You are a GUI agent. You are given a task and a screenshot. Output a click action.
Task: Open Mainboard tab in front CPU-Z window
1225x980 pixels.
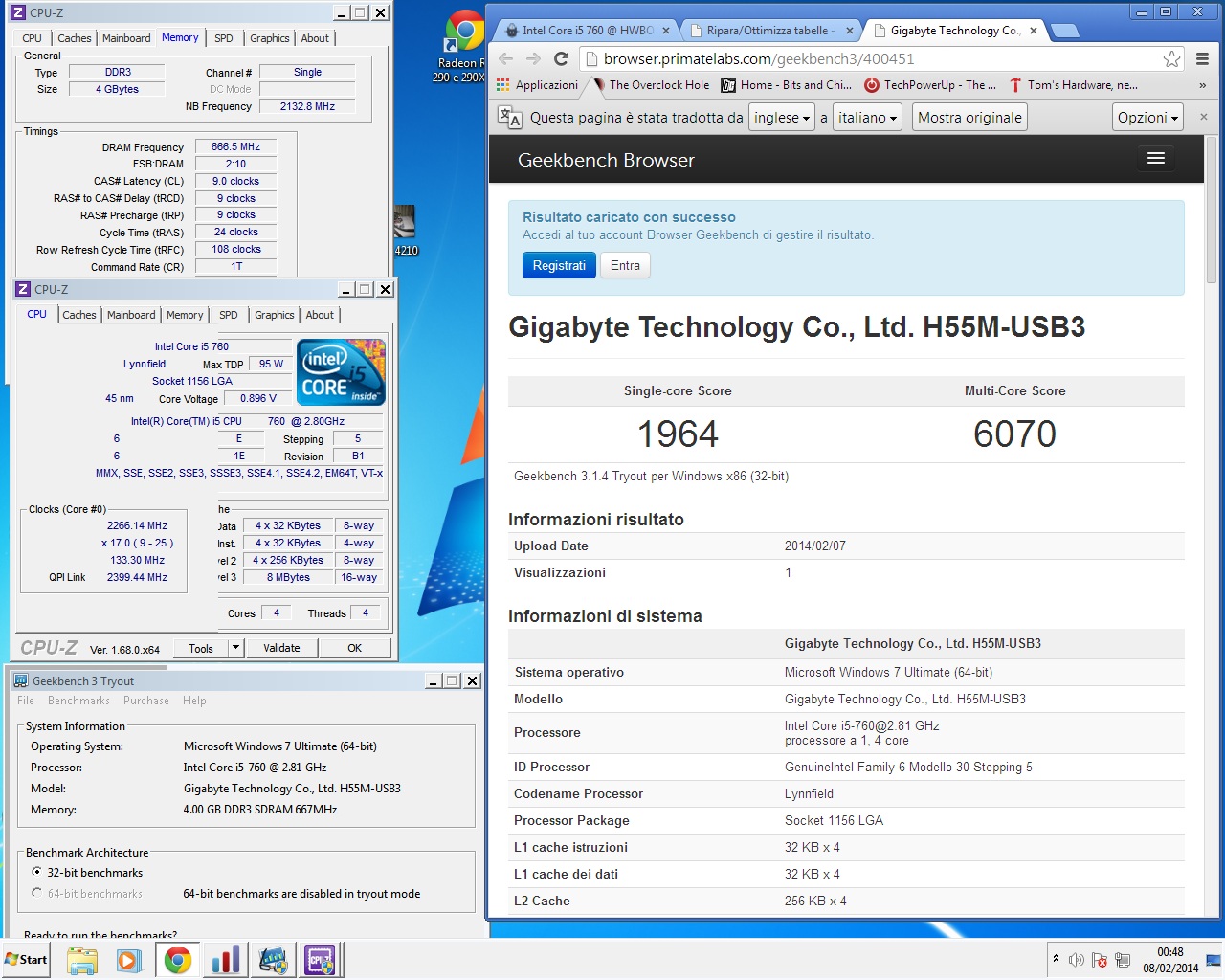(x=131, y=315)
